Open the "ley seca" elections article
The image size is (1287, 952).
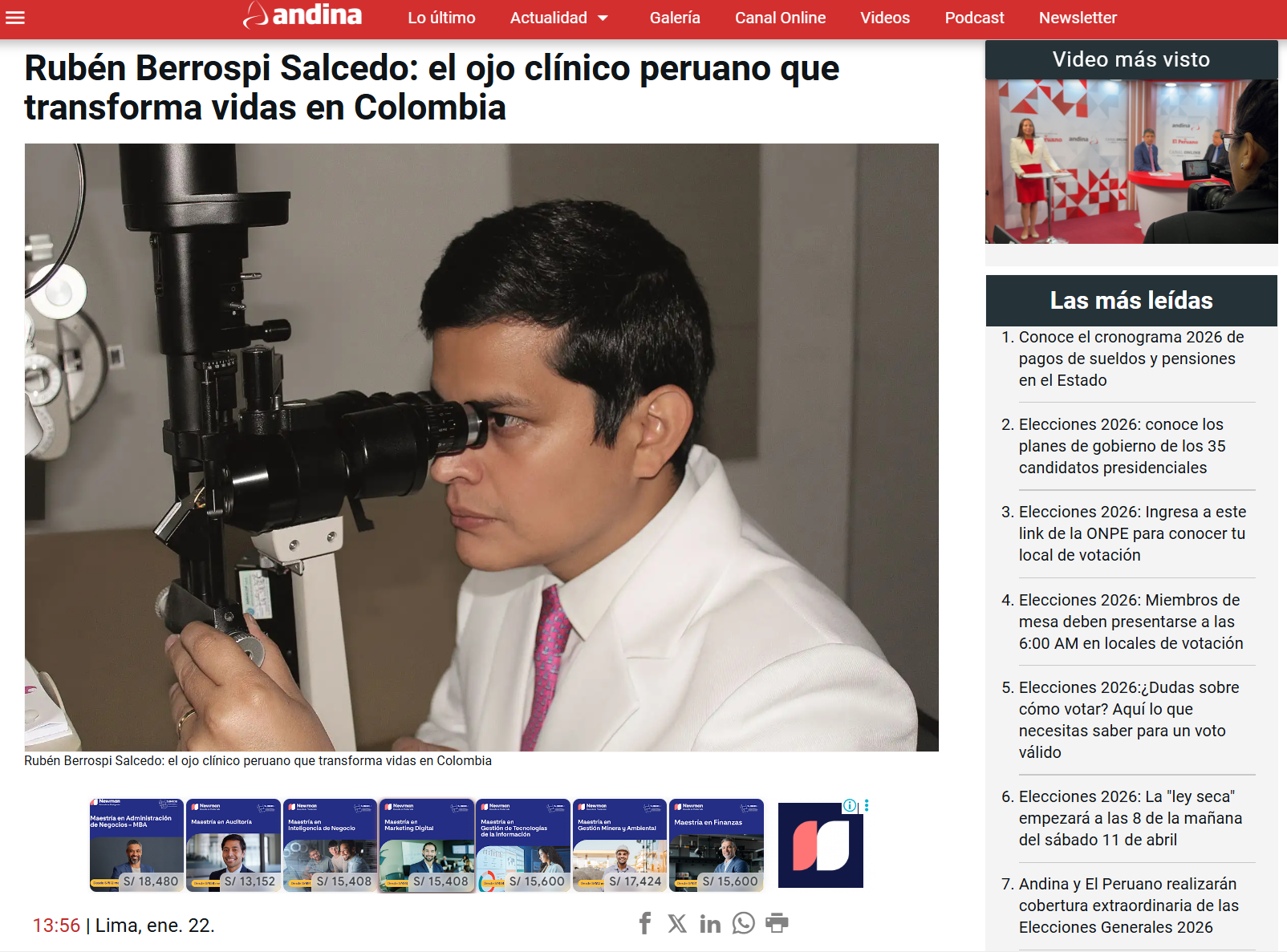click(x=1130, y=818)
